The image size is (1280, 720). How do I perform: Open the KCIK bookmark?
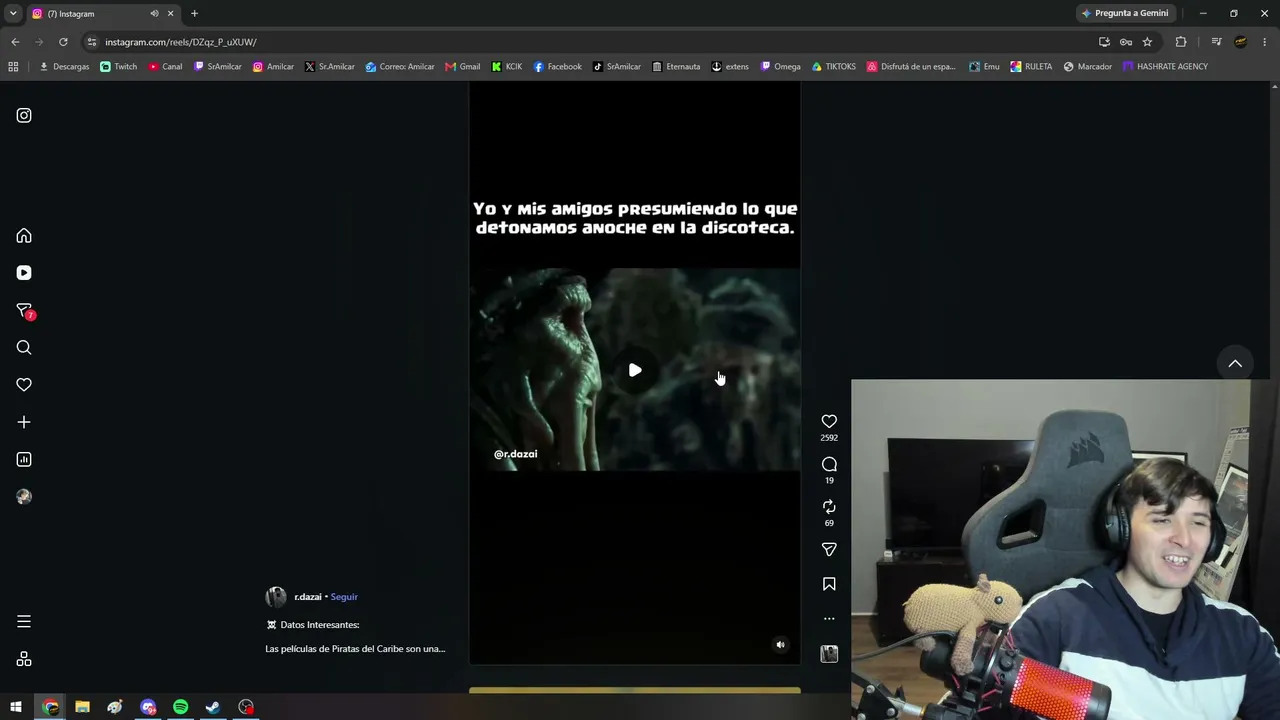(x=507, y=67)
